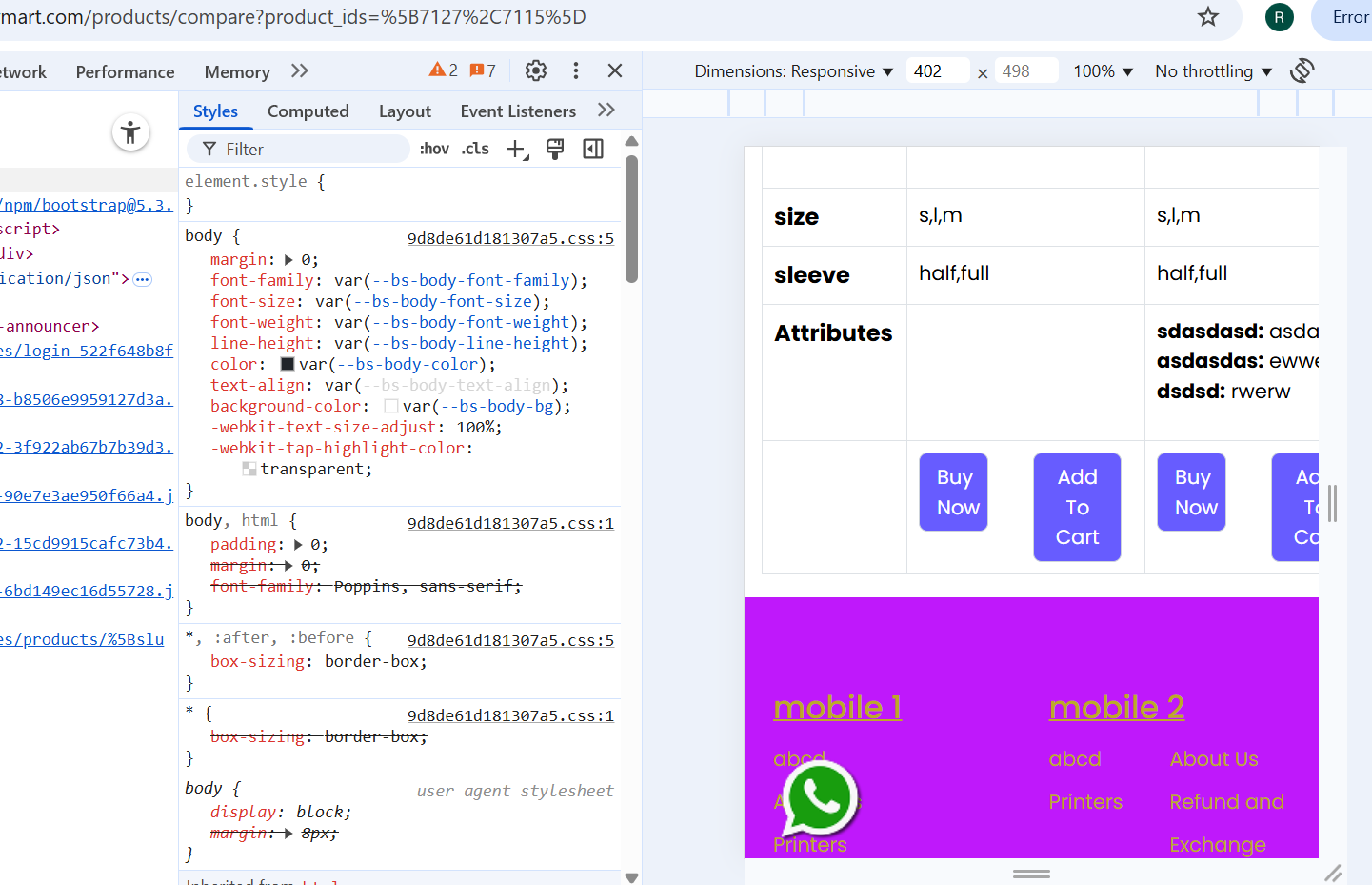Open the /npm/bootstrap@5.3. link in Elements
The image size is (1372, 885).
click(87, 205)
